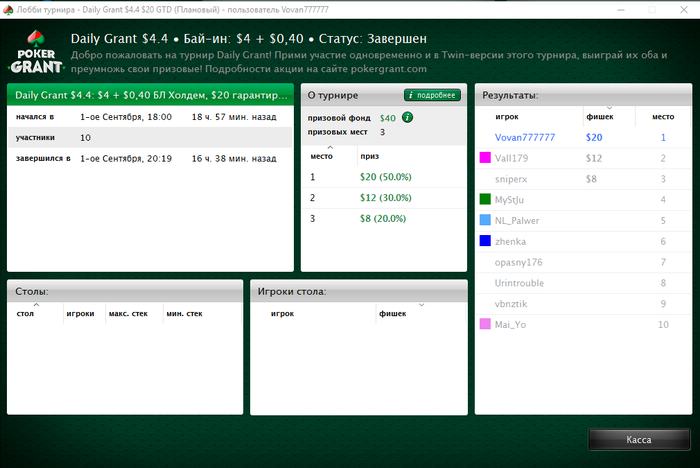Viewport: 700px width, 468px height.
Task: Select light blue tag beside NL_Palwer
Action: point(485,220)
